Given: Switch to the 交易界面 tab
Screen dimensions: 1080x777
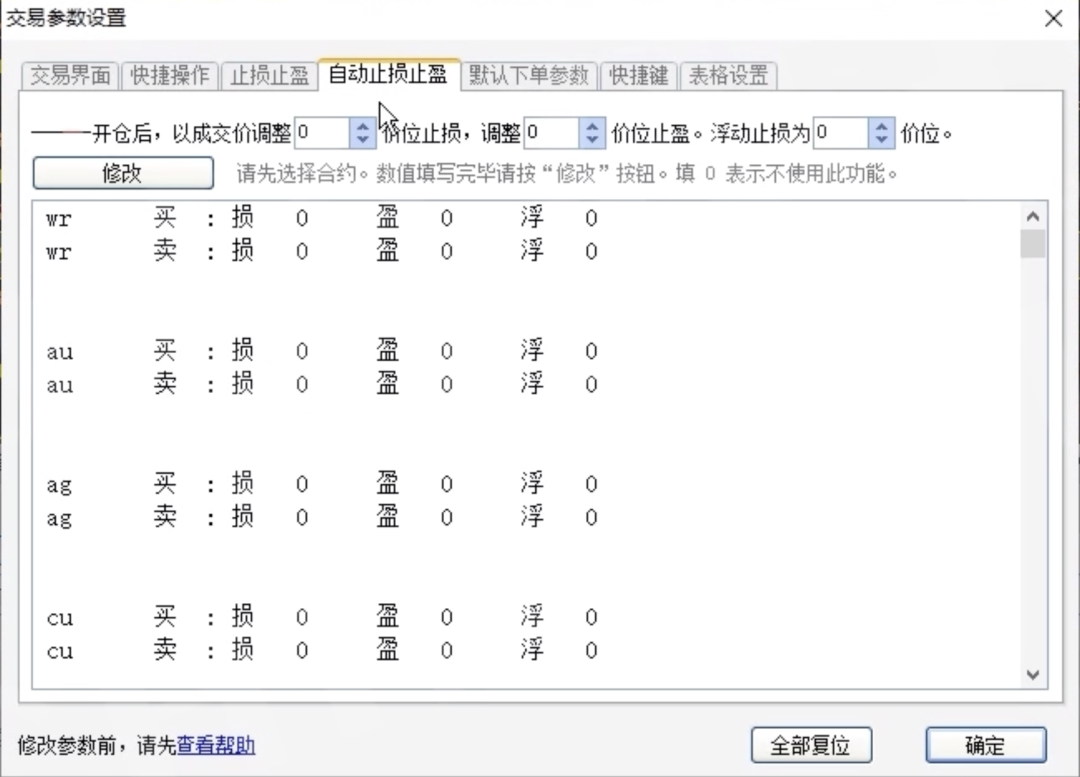Looking at the screenshot, I should (69, 75).
